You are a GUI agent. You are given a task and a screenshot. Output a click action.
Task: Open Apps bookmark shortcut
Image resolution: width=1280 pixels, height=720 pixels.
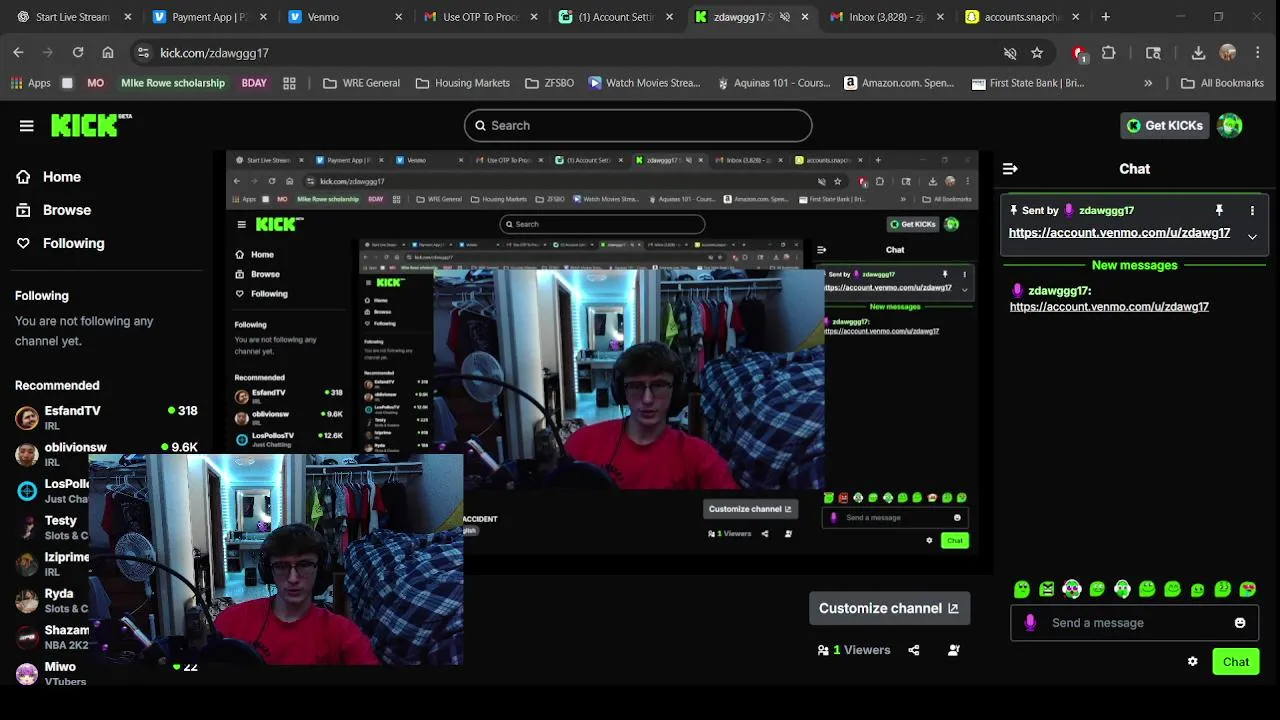(30, 83)
